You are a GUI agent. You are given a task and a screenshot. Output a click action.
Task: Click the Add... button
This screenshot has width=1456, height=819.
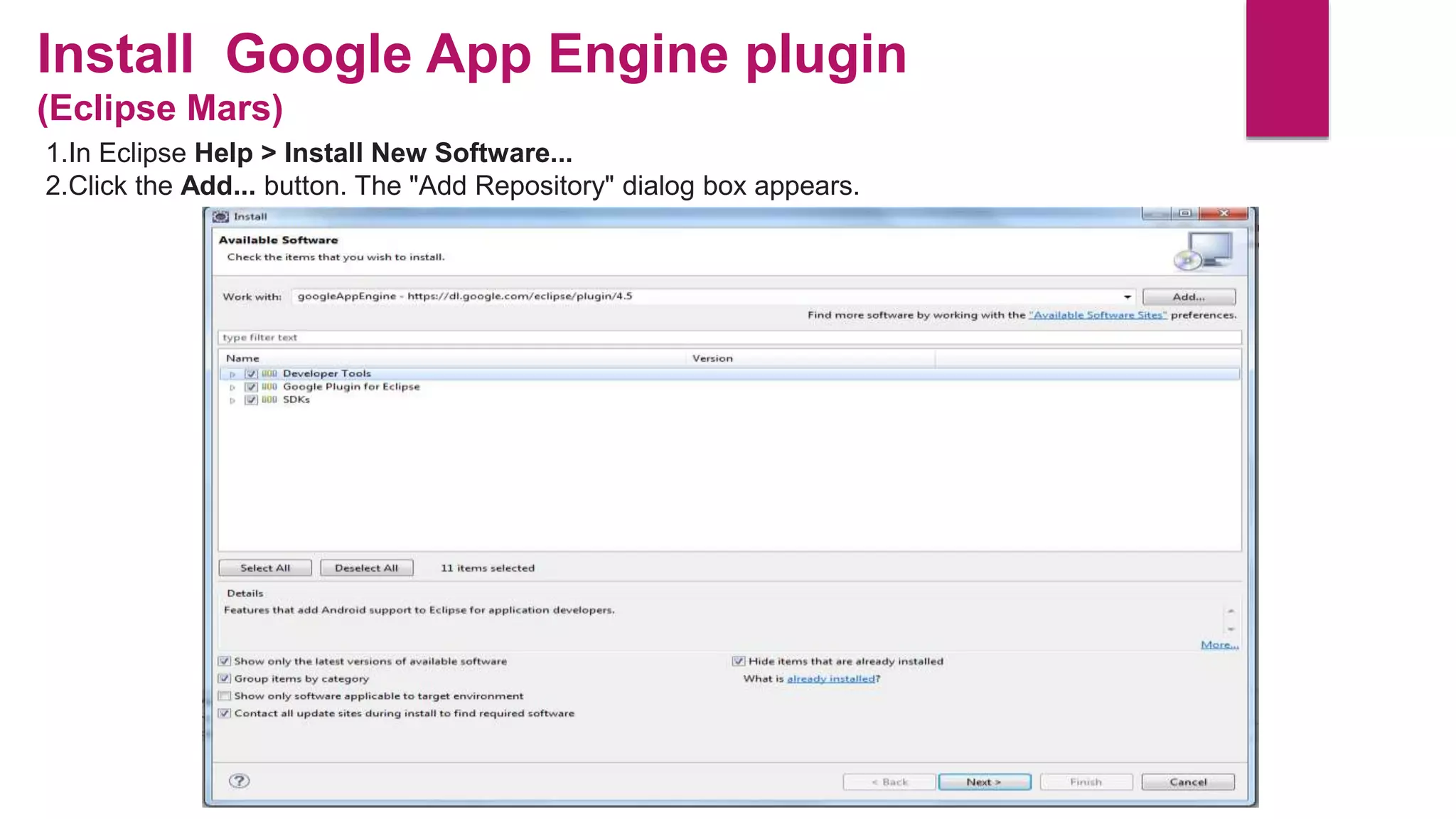pos(1189,296)
